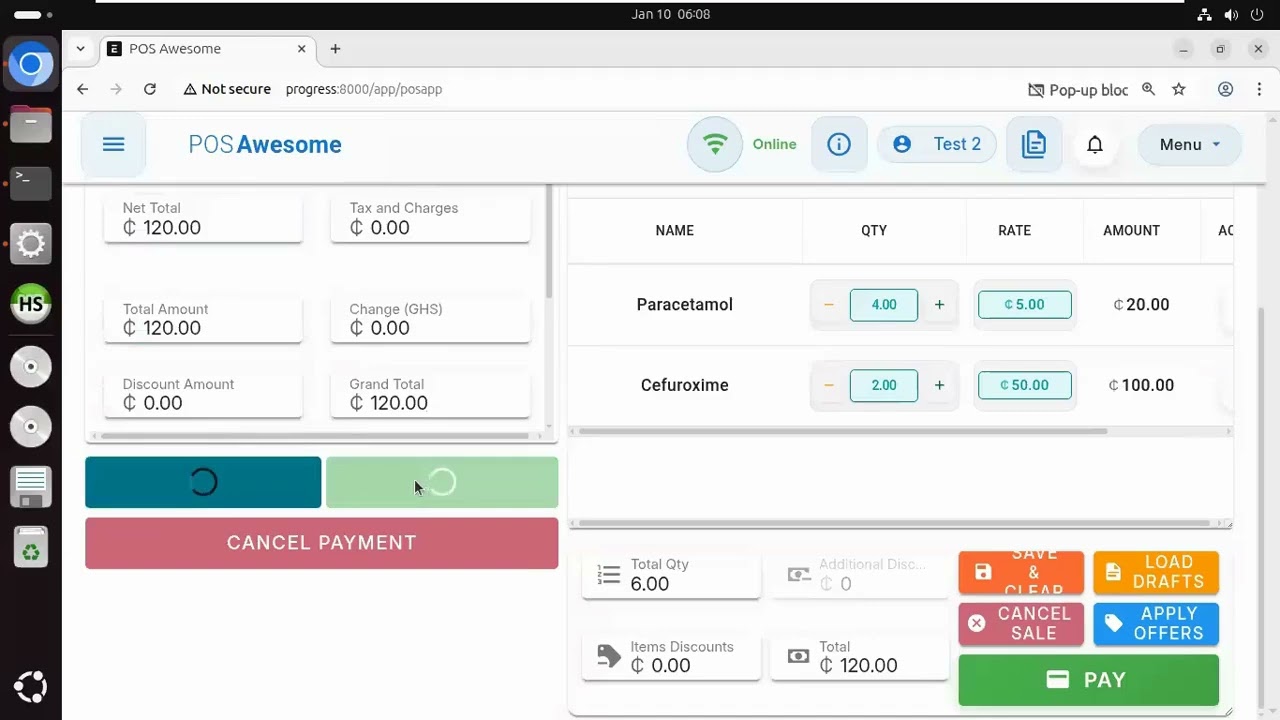Select the Total Amount field
This screenshot has height=720, width=1280.
203,320
